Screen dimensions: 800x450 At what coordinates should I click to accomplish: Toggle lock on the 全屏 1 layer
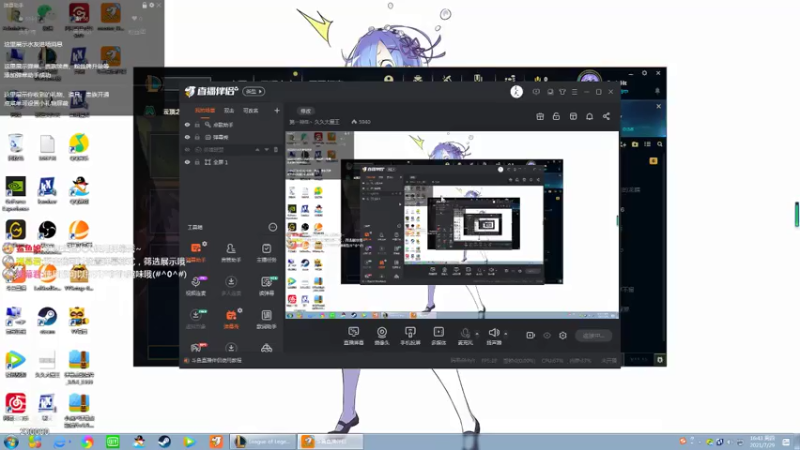point(197,162)
